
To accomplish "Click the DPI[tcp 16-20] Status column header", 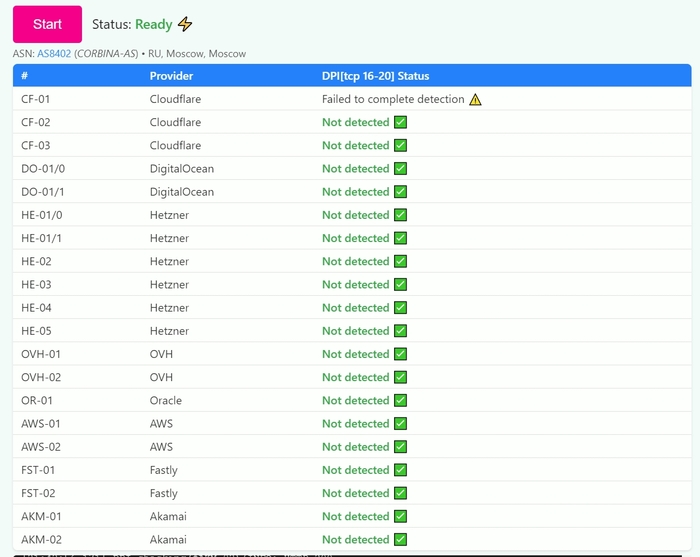I will coord(375,76).
